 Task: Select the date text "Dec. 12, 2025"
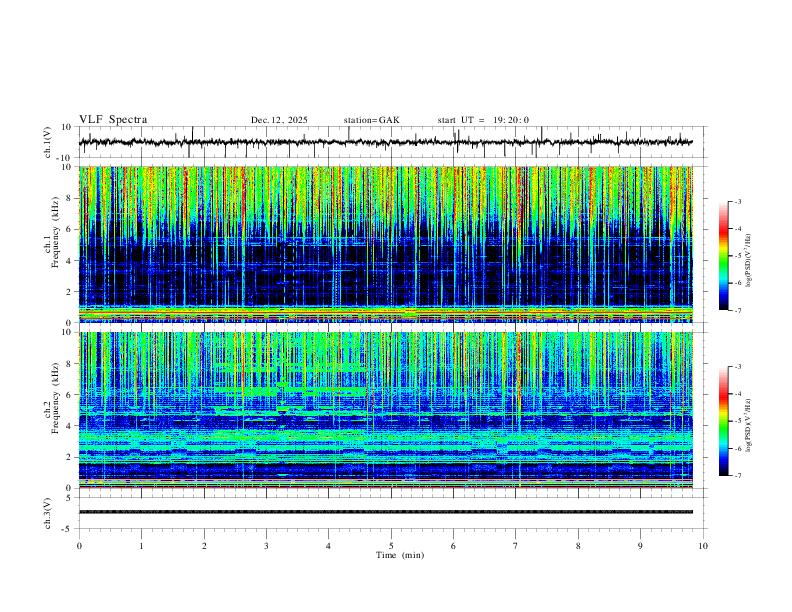coord(279,120)
